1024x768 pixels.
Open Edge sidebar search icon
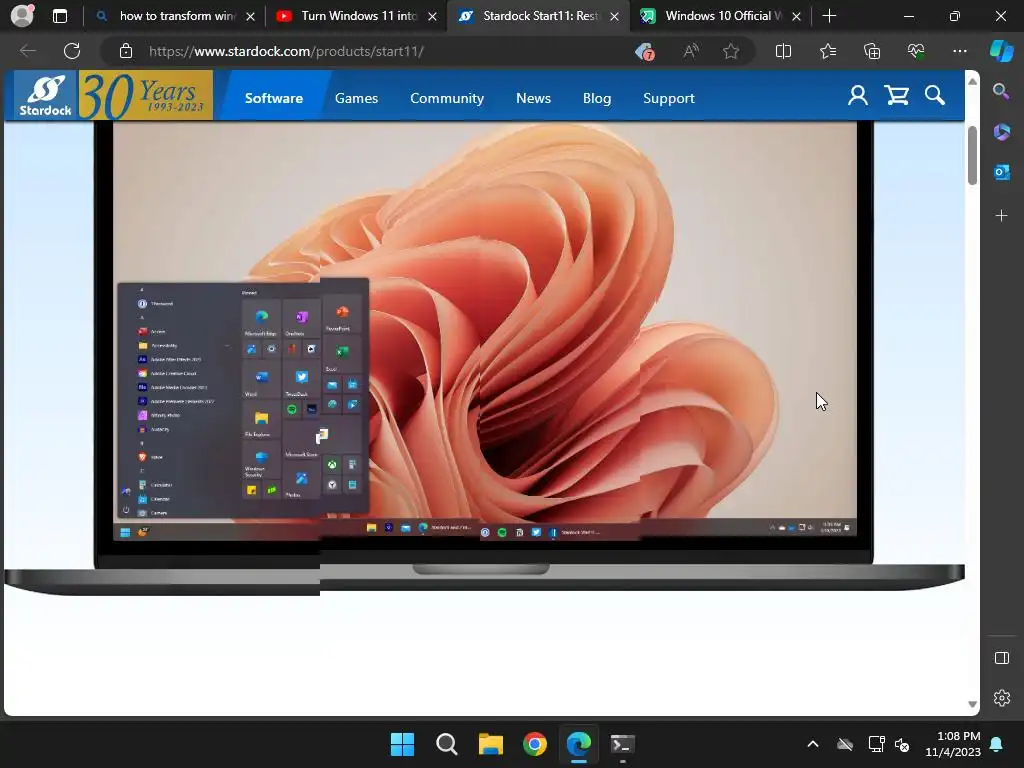click(x=1001, y=91)
